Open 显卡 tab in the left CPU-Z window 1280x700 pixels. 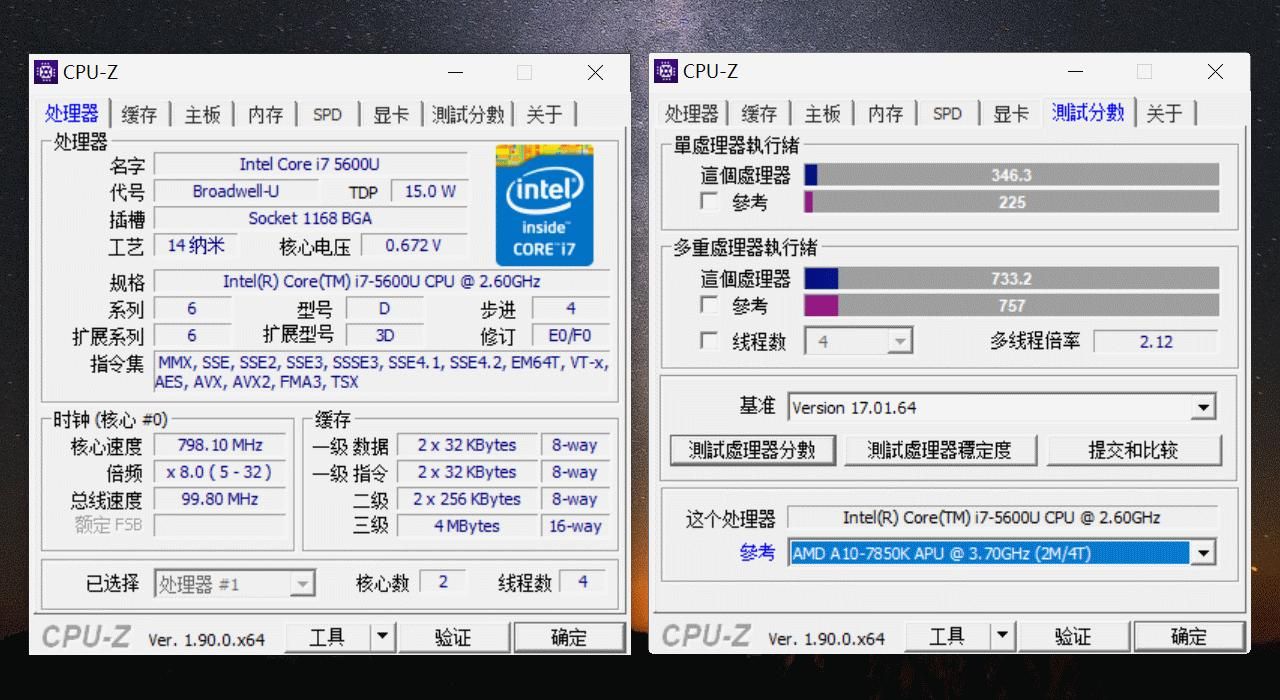pos(391,114)
